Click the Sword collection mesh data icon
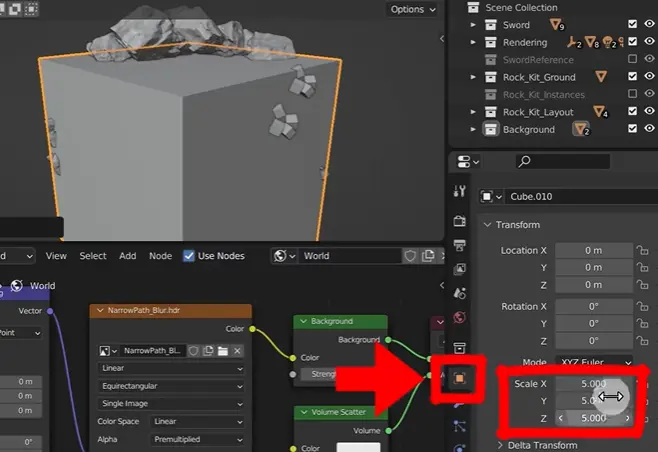Screen dimensions: 658x452 click(x=556, y=25)
